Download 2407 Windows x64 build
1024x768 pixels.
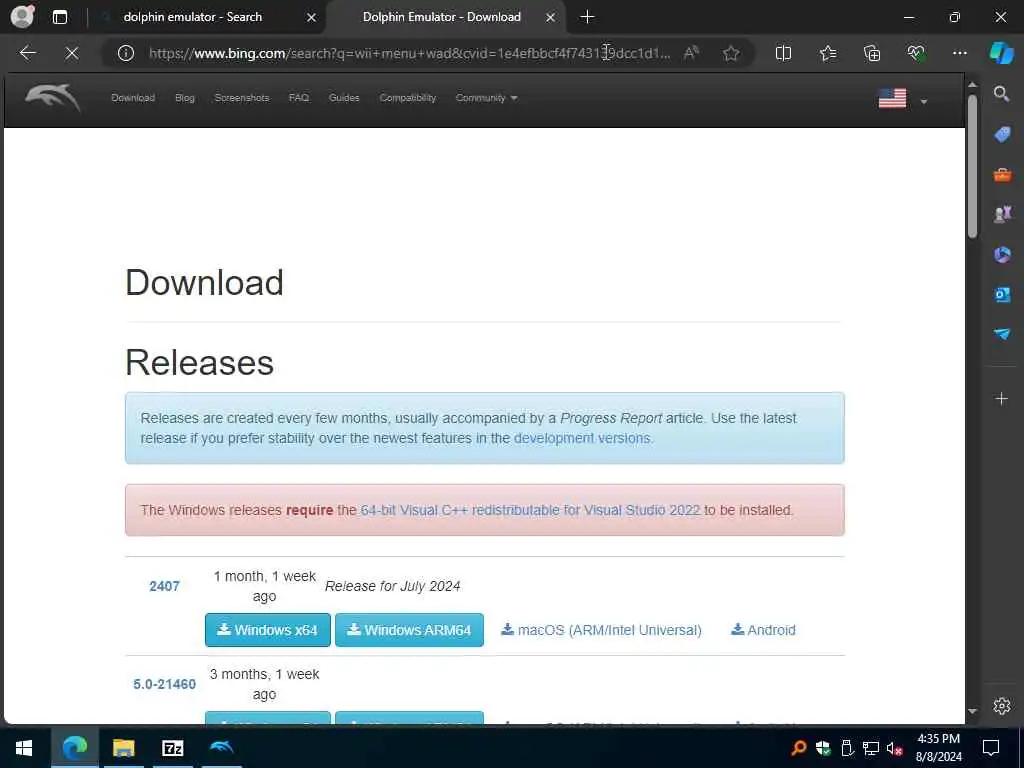268,630
